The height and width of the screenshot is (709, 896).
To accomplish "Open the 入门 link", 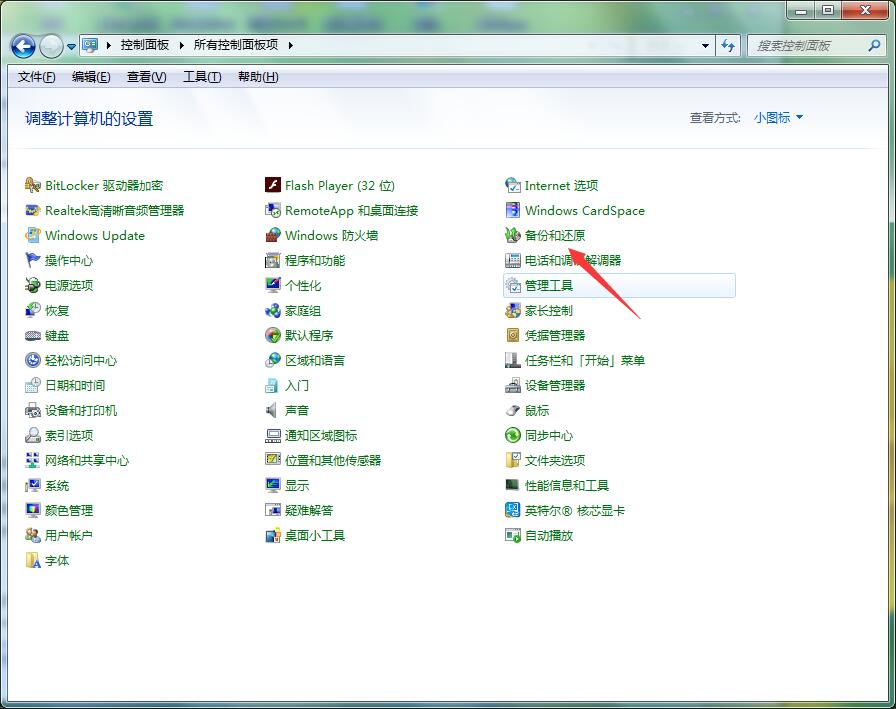I will [297, 386].
